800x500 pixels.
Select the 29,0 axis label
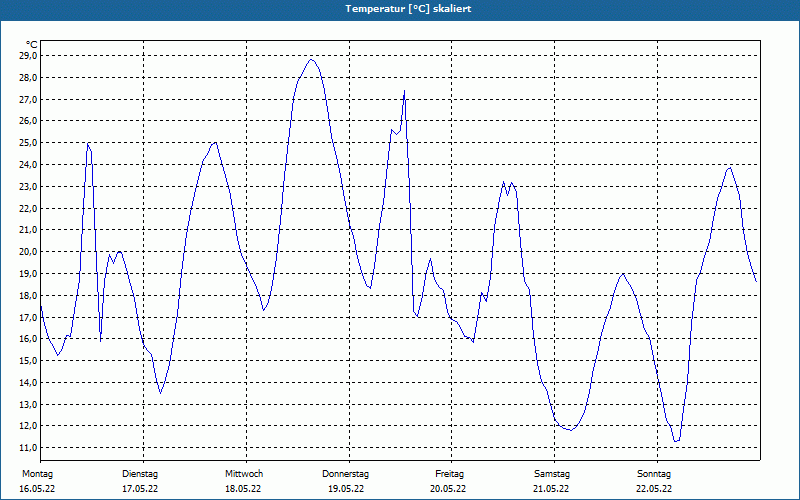click(x=28, y=56)
